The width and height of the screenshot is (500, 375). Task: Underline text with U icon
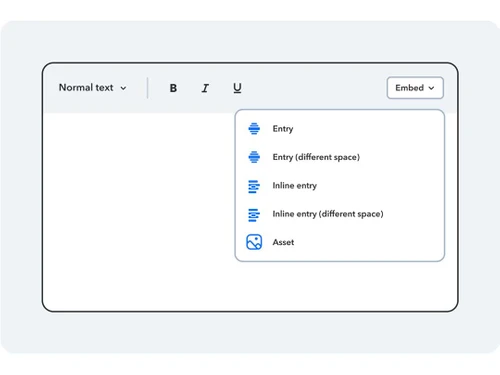[237, 88]
